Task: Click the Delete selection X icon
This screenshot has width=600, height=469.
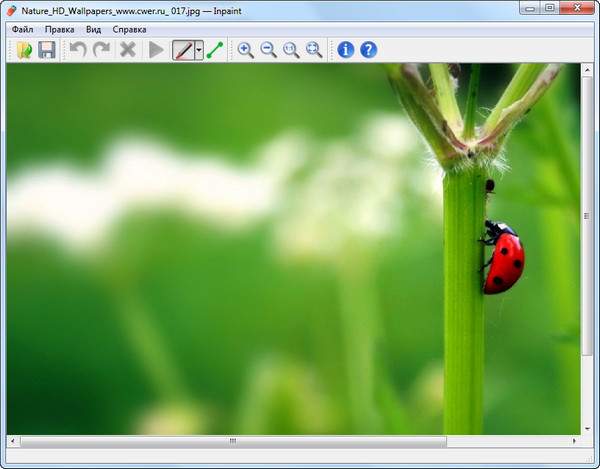Action: (x=128, y=49)
